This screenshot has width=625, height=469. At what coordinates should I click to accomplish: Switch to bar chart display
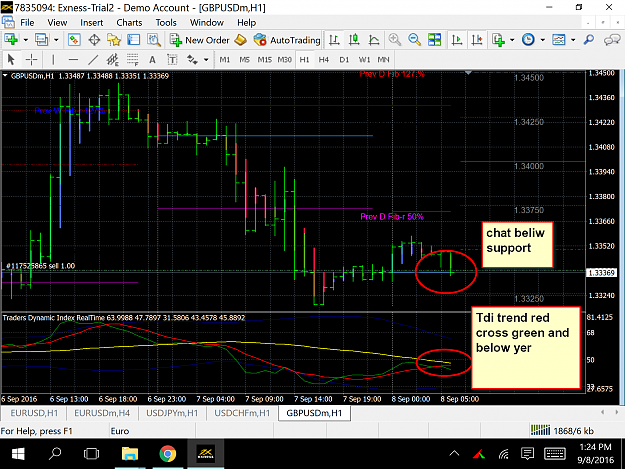coord(334,39)
